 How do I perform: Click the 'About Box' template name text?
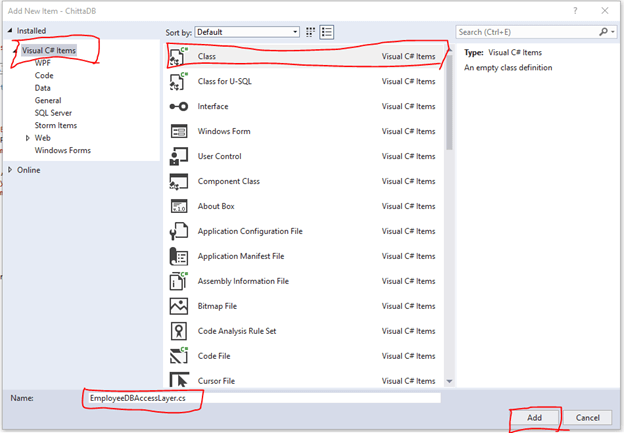[216, 206]
